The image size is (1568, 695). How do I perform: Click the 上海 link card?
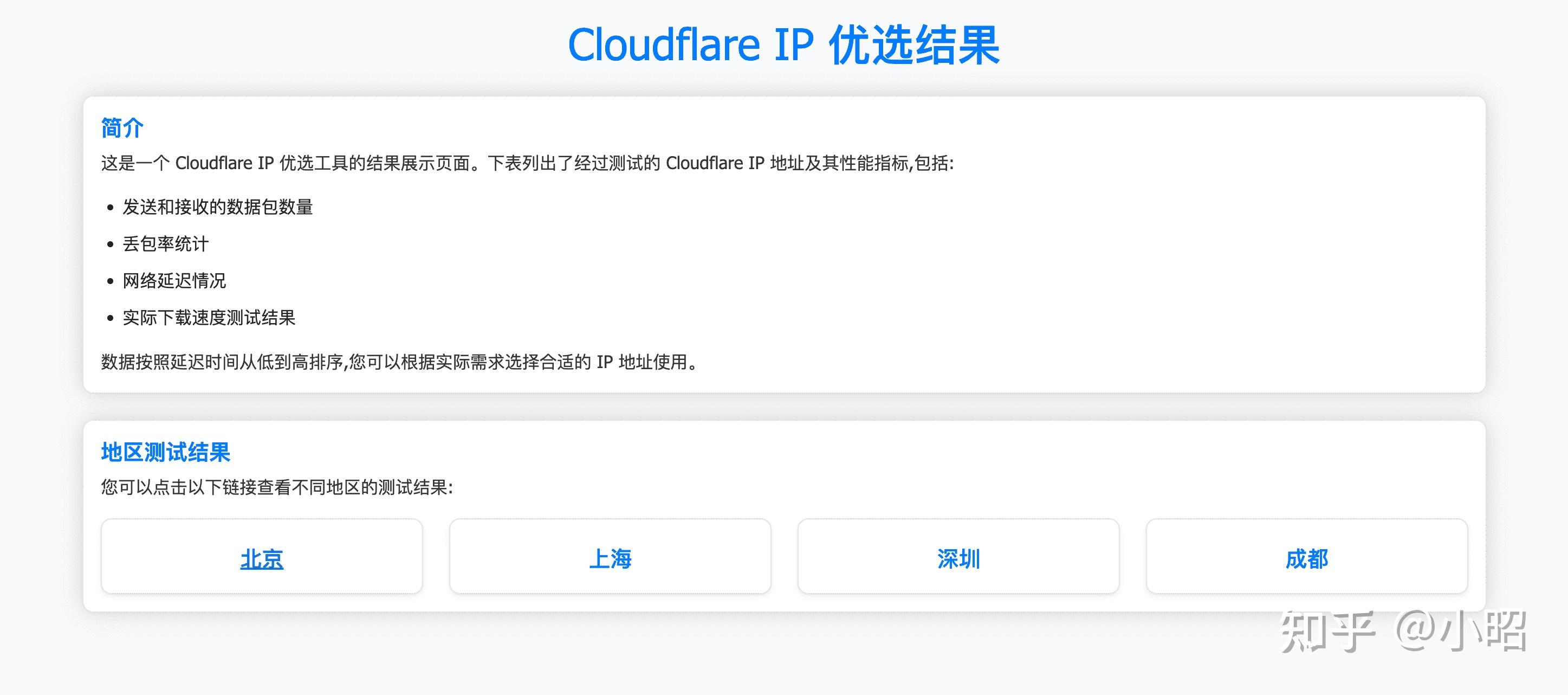(612, 556)
